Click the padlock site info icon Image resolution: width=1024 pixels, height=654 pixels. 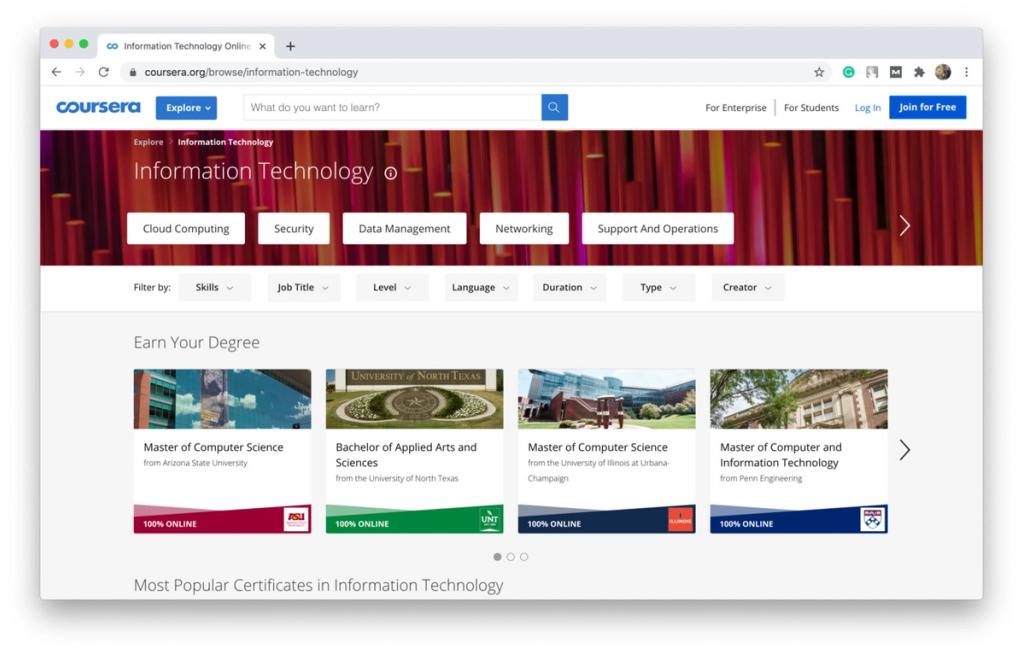[133, 72]
